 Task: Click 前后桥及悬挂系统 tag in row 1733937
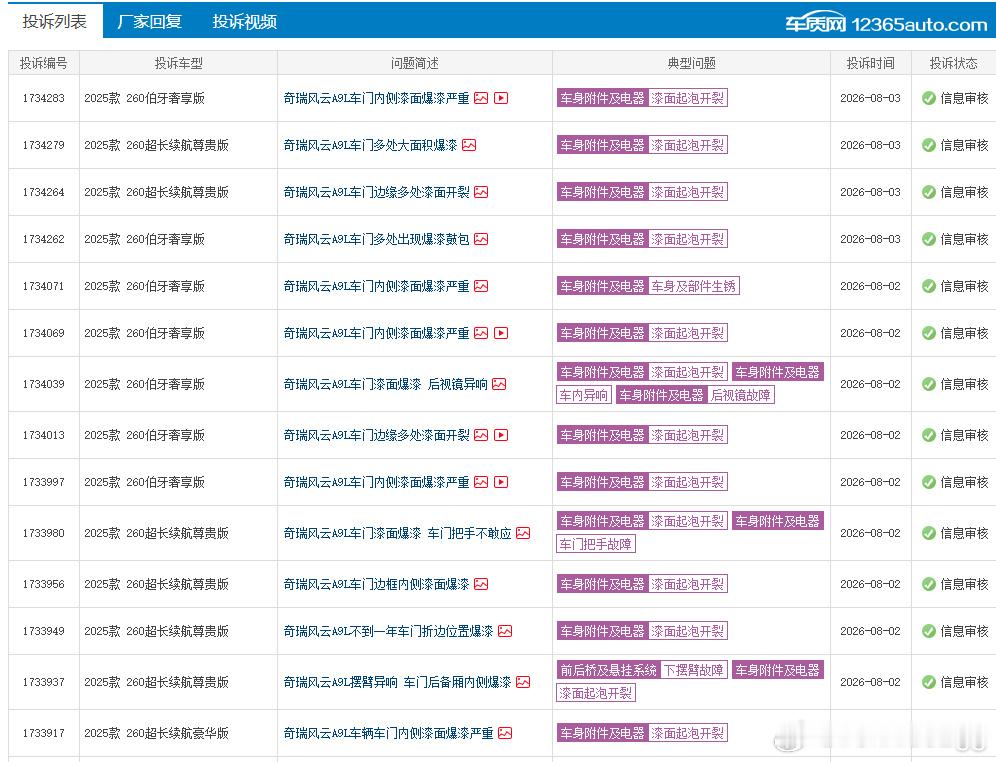point(608,670)
